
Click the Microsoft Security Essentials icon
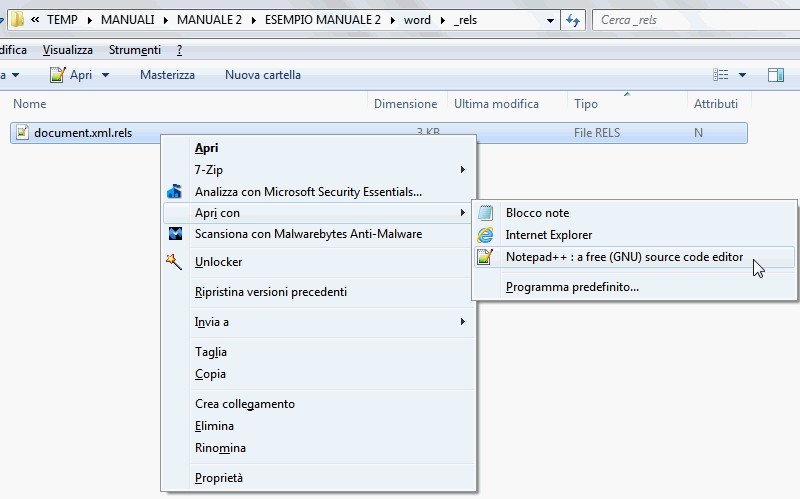coord(175,191)
